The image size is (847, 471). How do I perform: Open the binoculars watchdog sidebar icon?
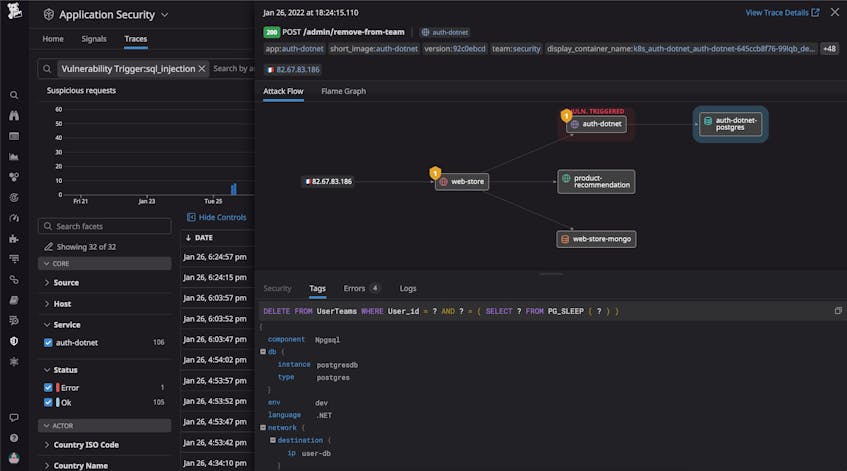click(14, 116)
